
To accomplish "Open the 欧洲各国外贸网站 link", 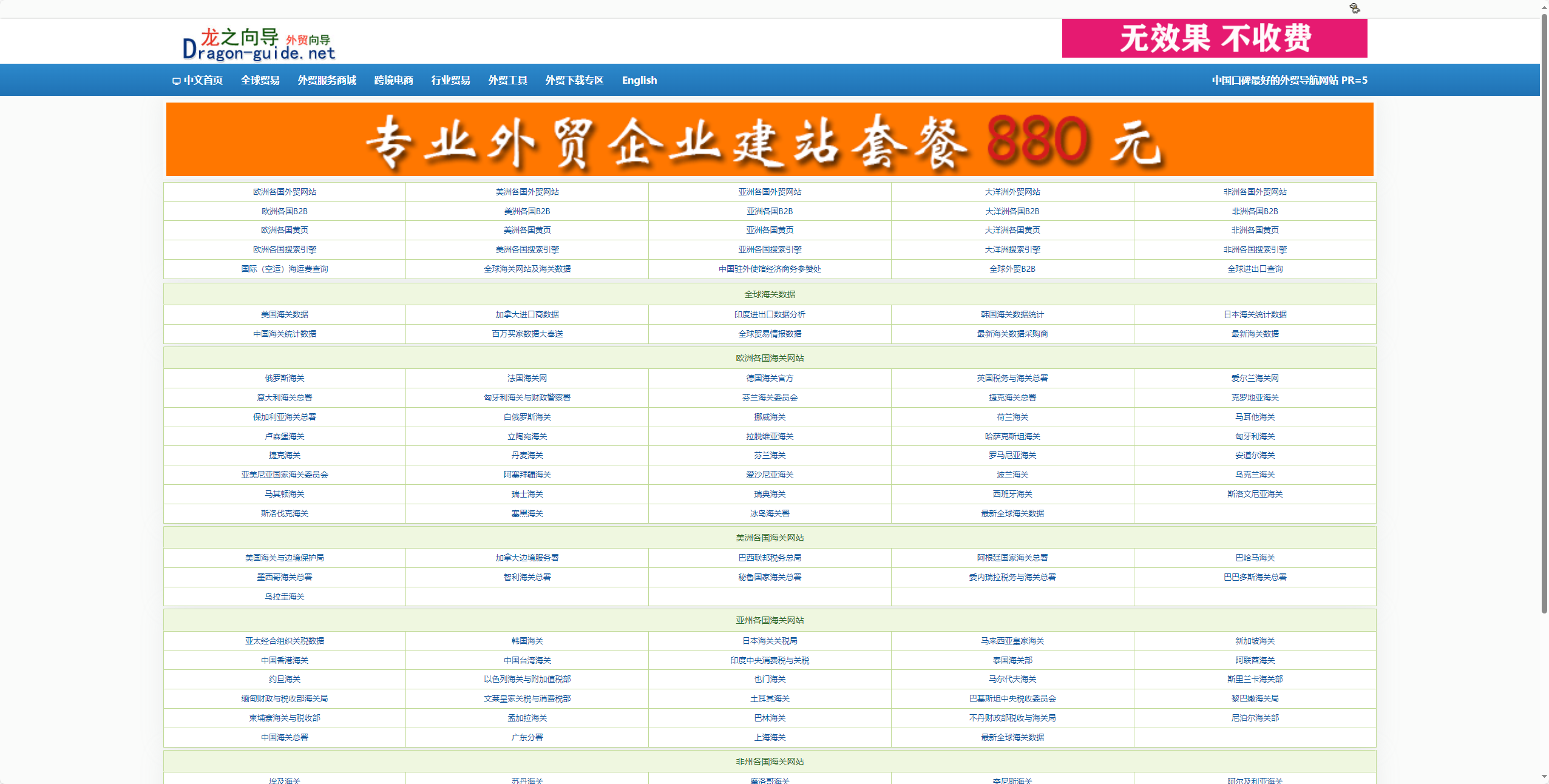I will (284, 192).
